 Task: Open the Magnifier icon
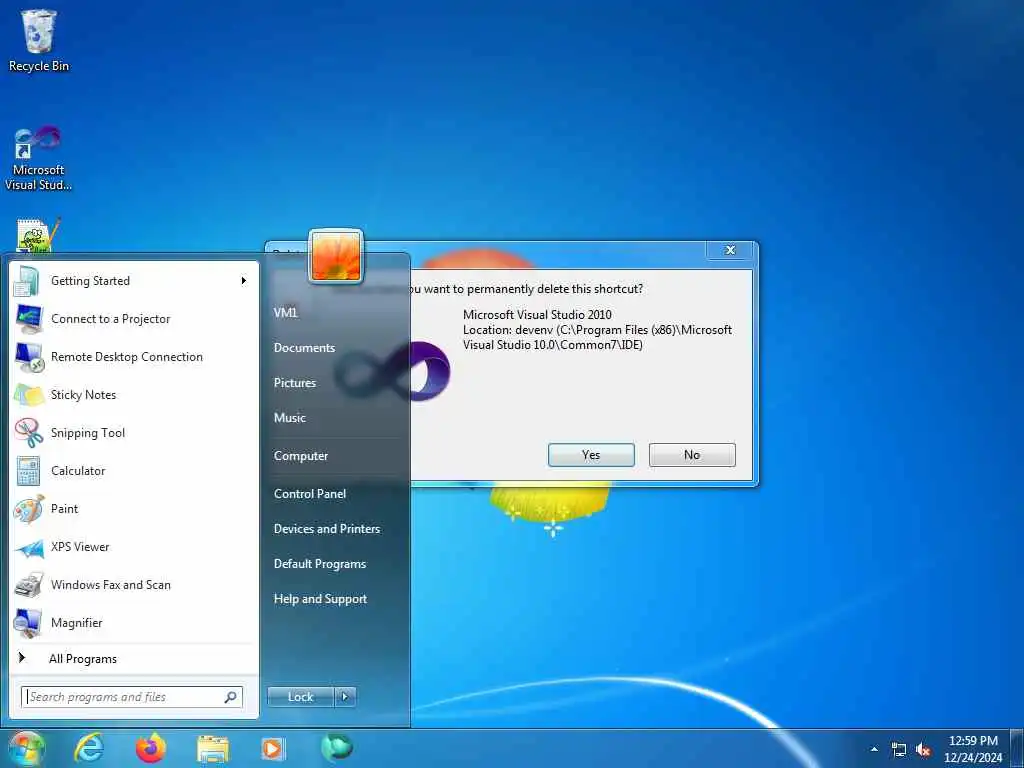[x=29, y=623]
